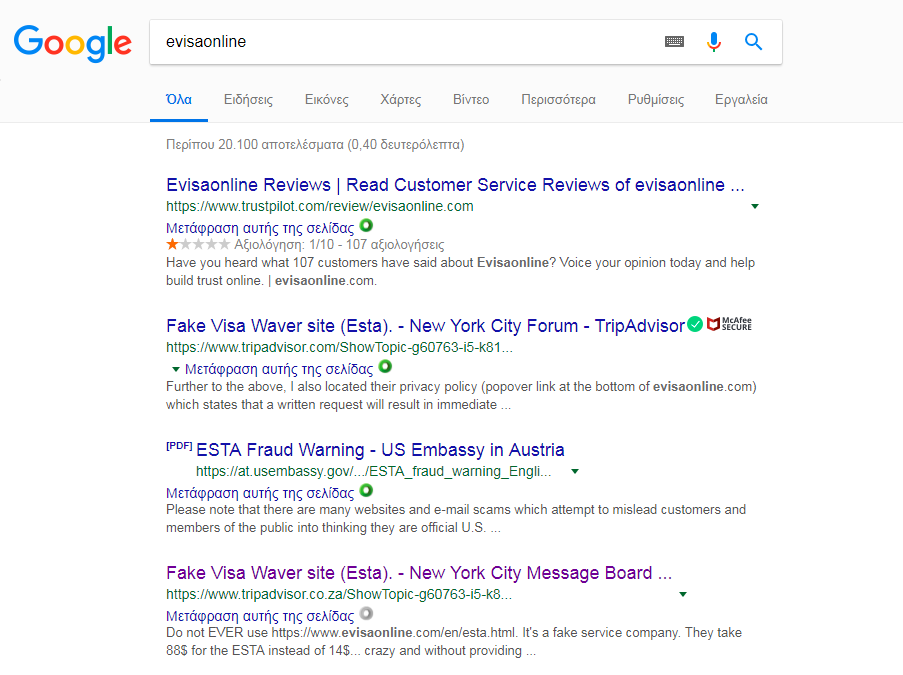
Task: Click the Google logo
Action: click(x=73, y=43)
